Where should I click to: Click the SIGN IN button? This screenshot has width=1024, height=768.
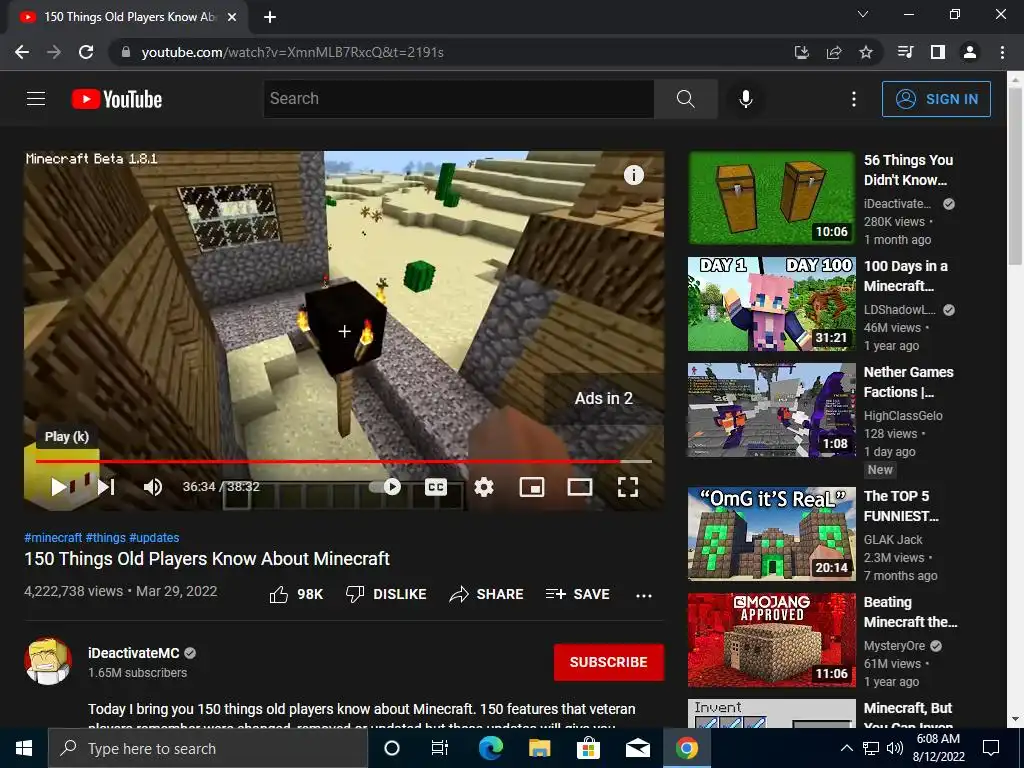[x=936, y=99]
